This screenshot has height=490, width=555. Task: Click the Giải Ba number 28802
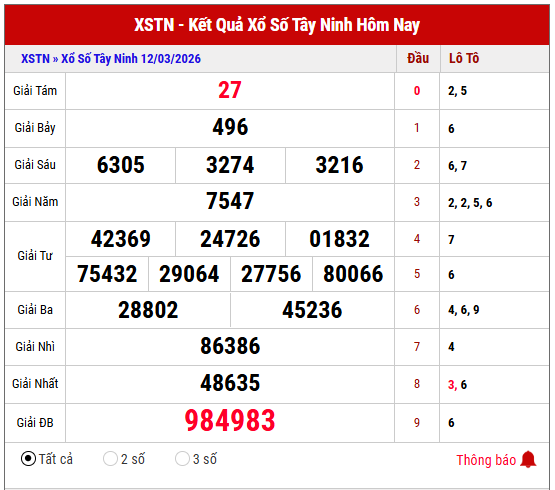tap(148, 310)
